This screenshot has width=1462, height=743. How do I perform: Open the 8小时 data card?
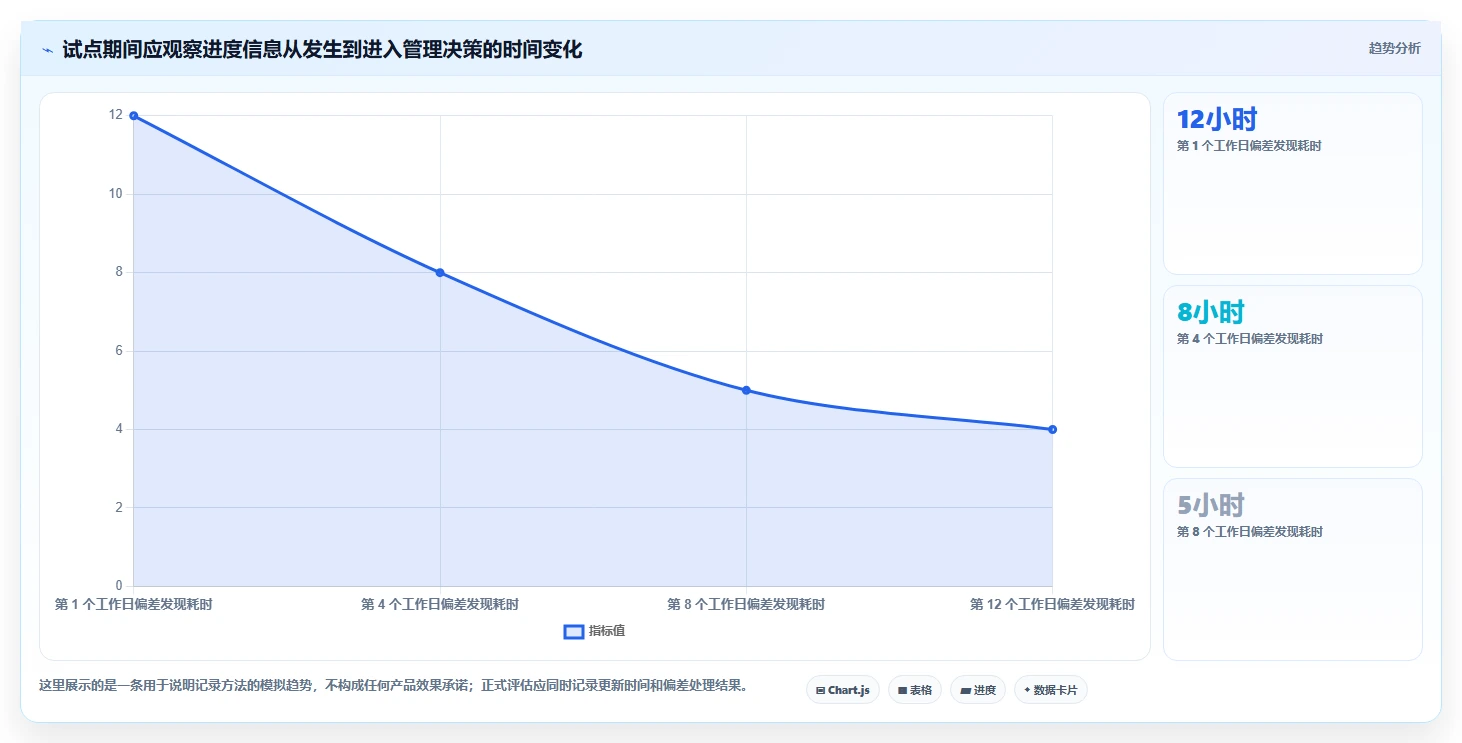pyautogui.click(x=1292, y=376)
